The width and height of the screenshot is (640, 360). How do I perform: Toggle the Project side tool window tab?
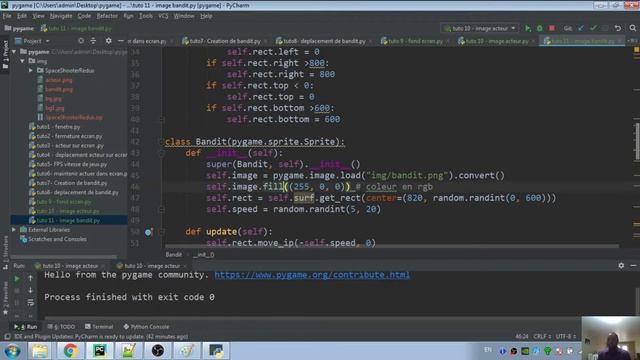pyautogui.click(x=5, y=54)
